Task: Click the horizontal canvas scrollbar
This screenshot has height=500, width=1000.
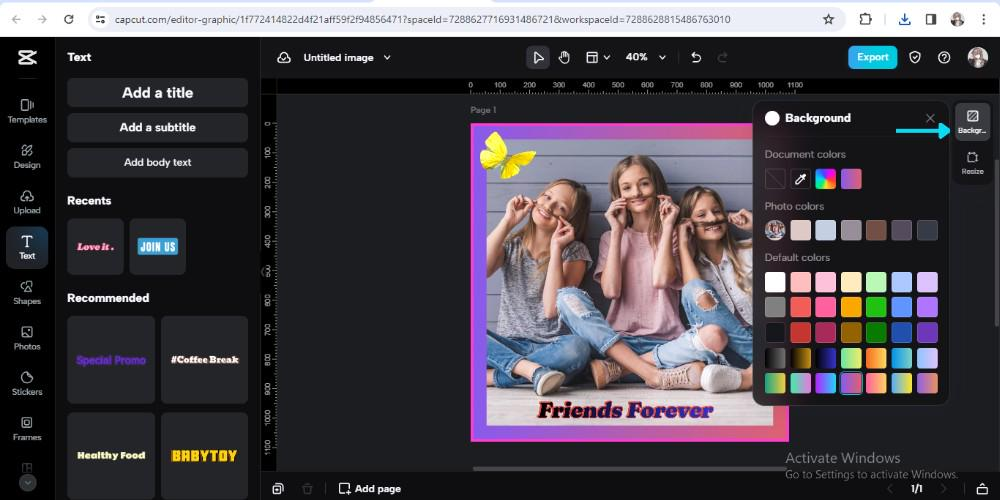Action: 629,469
